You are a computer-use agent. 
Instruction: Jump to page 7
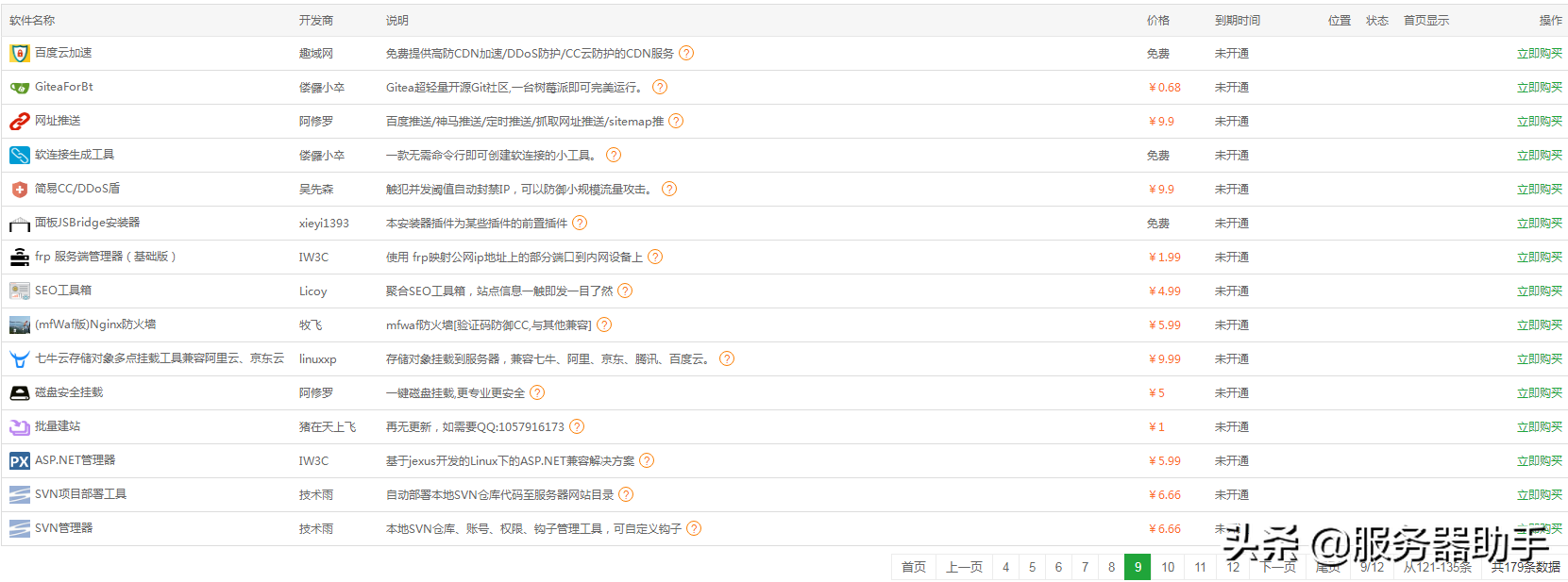pos(1086,567)
